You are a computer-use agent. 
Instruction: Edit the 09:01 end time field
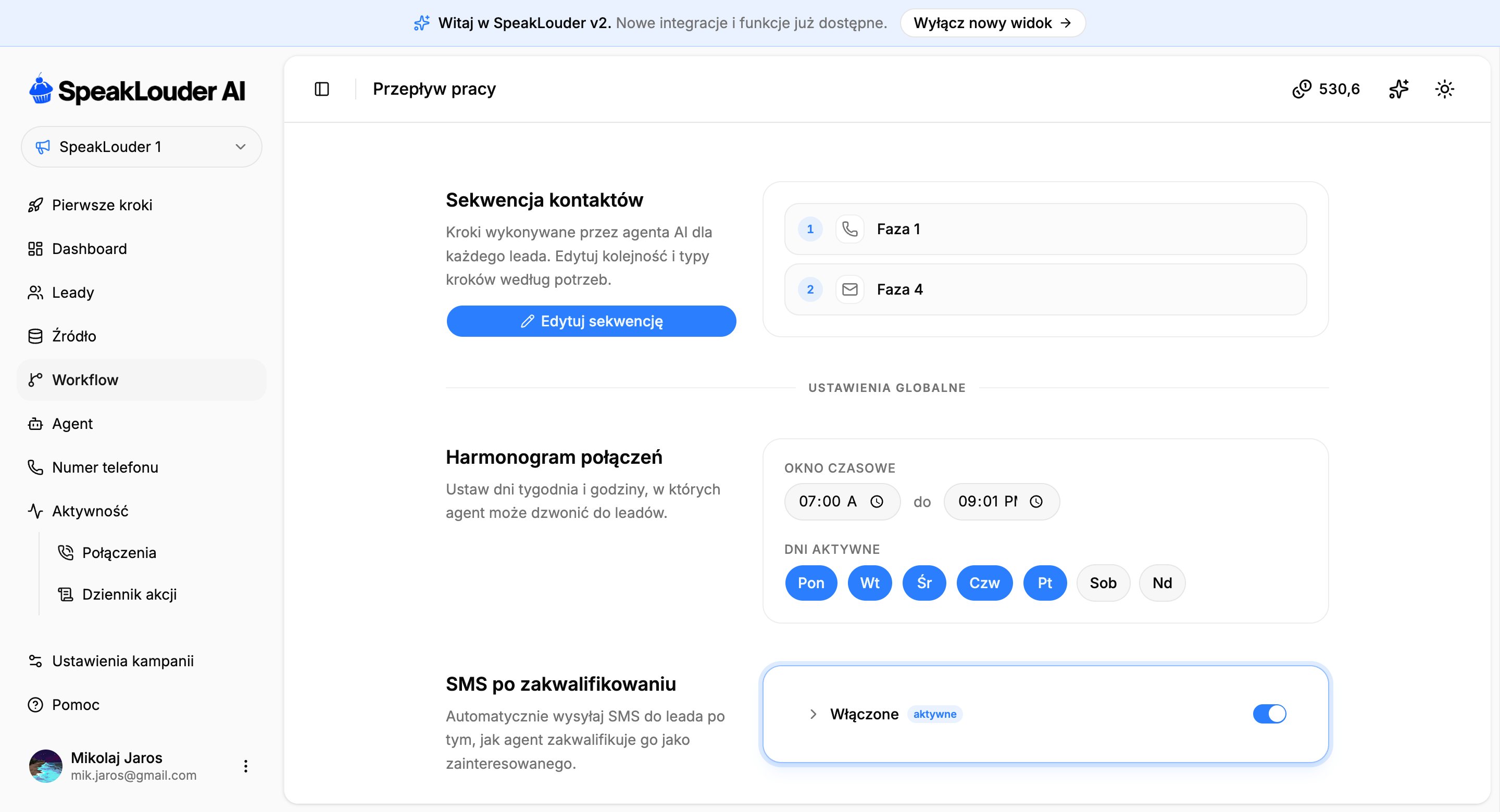tap(1002, 502)
